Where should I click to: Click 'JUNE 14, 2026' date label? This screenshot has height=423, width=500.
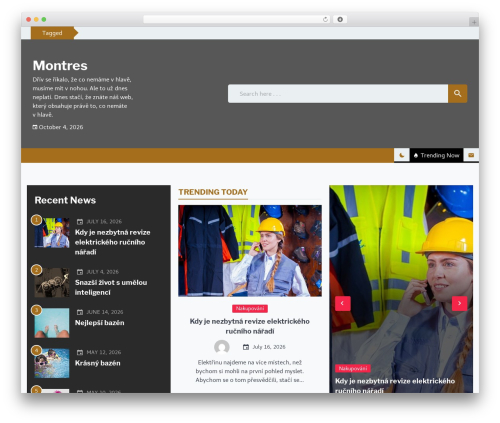(105, 312)
